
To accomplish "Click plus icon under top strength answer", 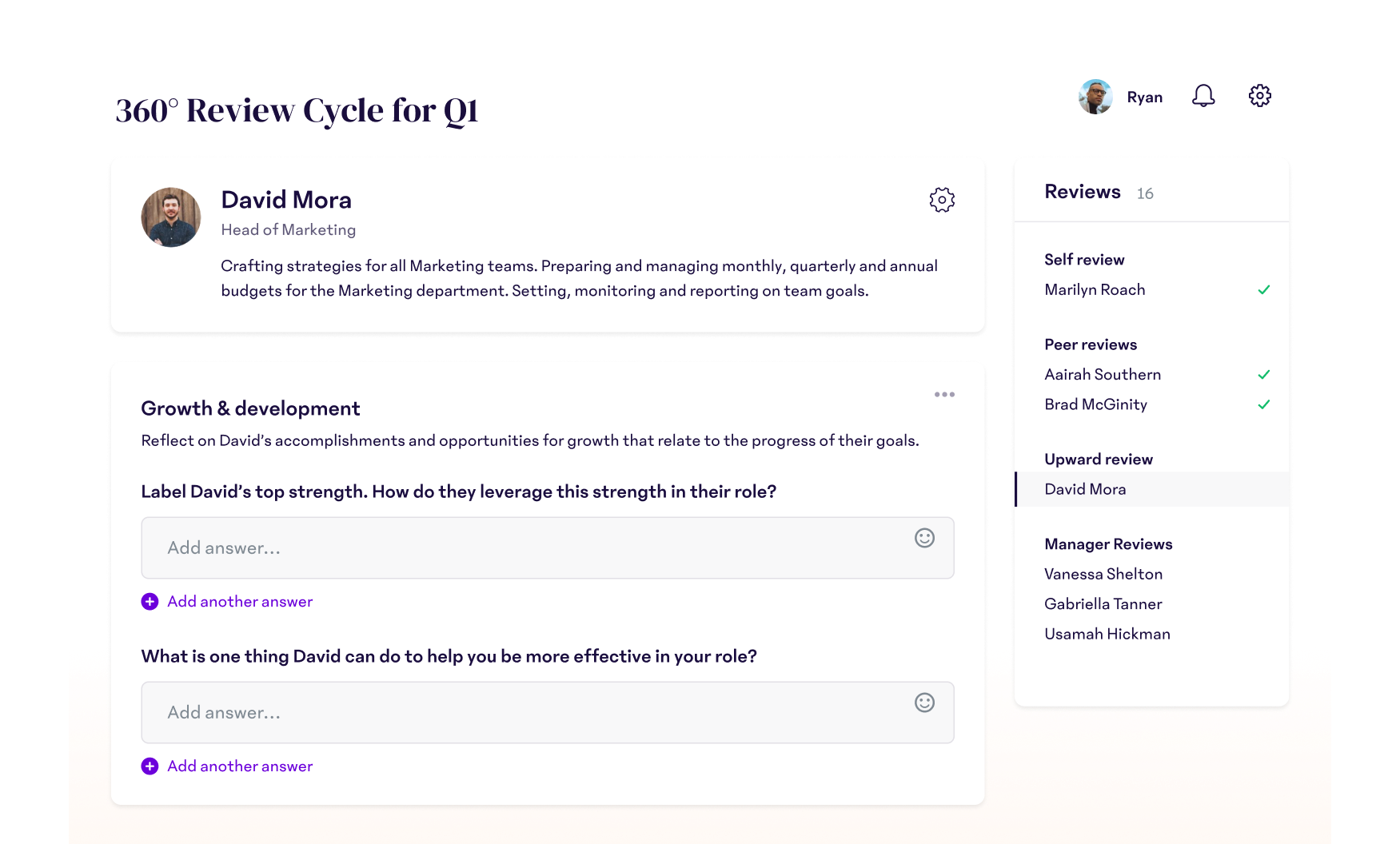I will [x=150, y=602].
